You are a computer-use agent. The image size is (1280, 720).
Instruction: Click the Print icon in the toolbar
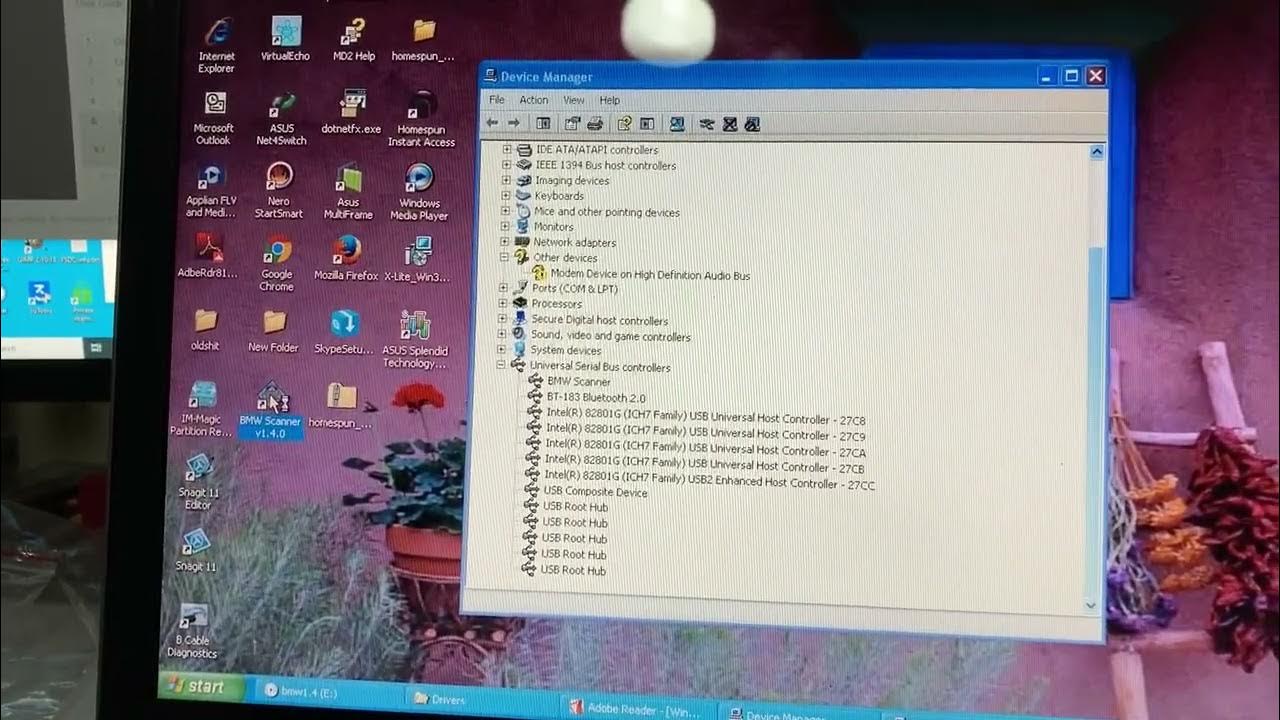(595, 123)
